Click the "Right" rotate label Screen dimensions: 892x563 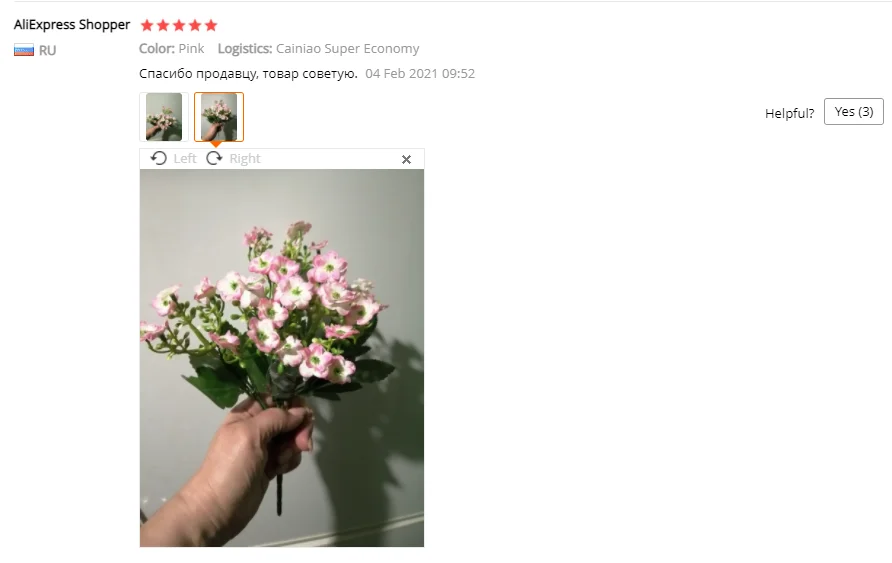245,159
